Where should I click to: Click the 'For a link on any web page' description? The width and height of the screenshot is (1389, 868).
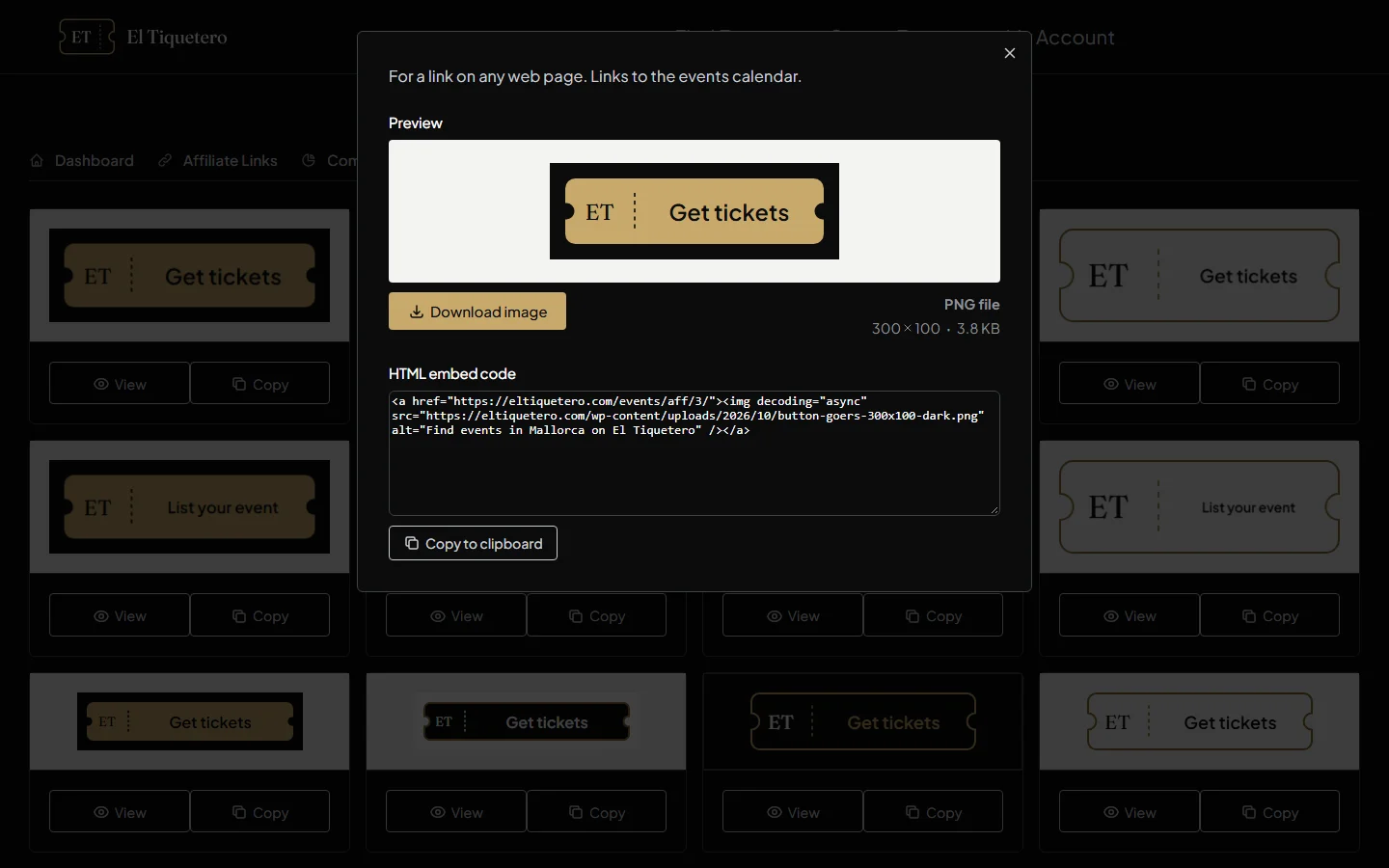595,76
